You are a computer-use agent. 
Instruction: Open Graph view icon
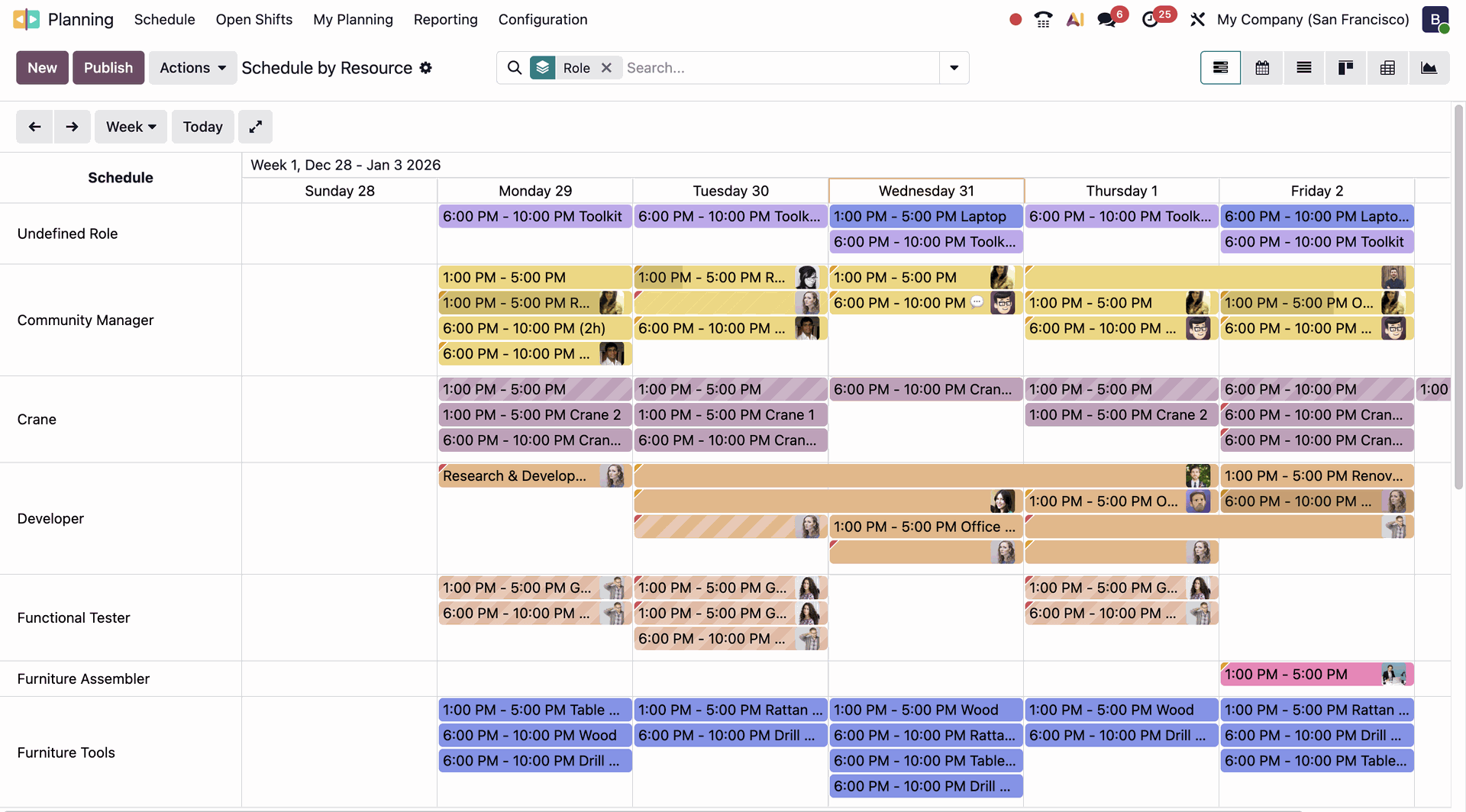[1429, 68]
